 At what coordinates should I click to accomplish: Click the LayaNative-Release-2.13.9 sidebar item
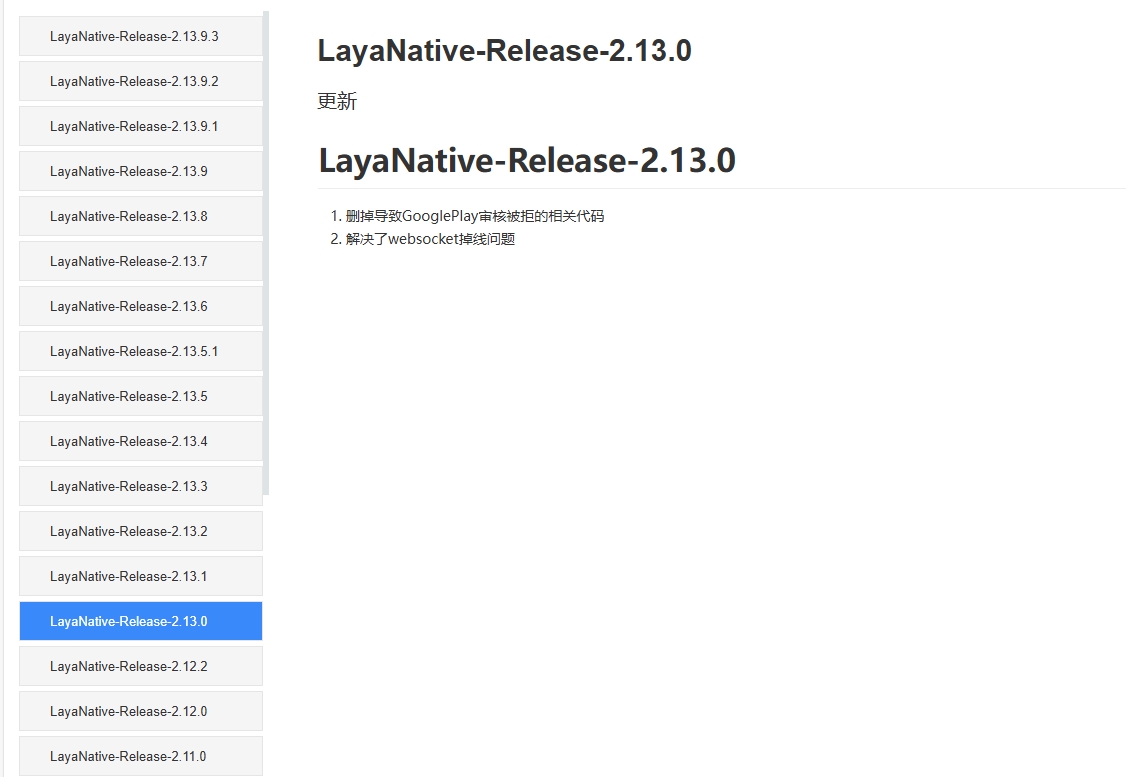coord(129,171)
